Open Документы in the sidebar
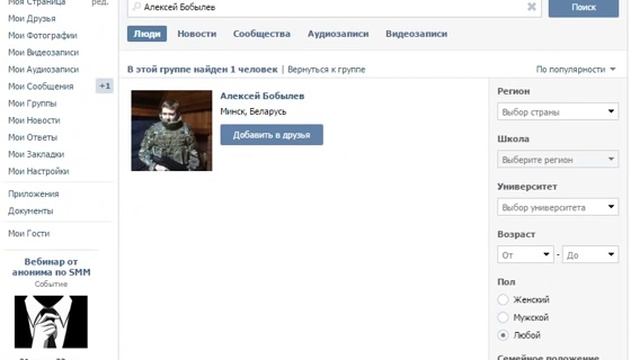Screen dimensions: 640x360 click(31, 211)
